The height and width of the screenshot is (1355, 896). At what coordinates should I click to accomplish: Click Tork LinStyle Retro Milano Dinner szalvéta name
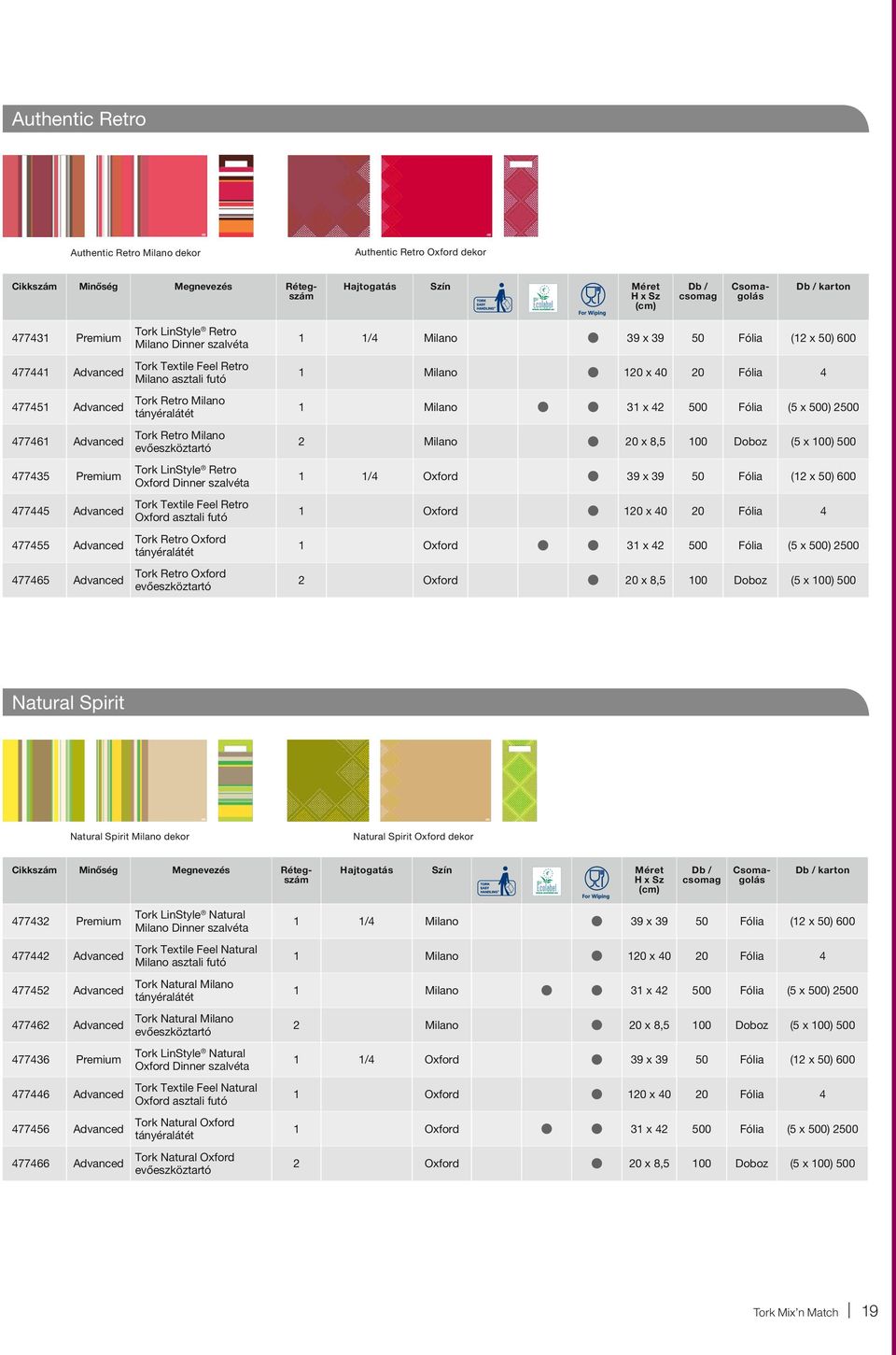pyautogui.click(x=191, y=338)
